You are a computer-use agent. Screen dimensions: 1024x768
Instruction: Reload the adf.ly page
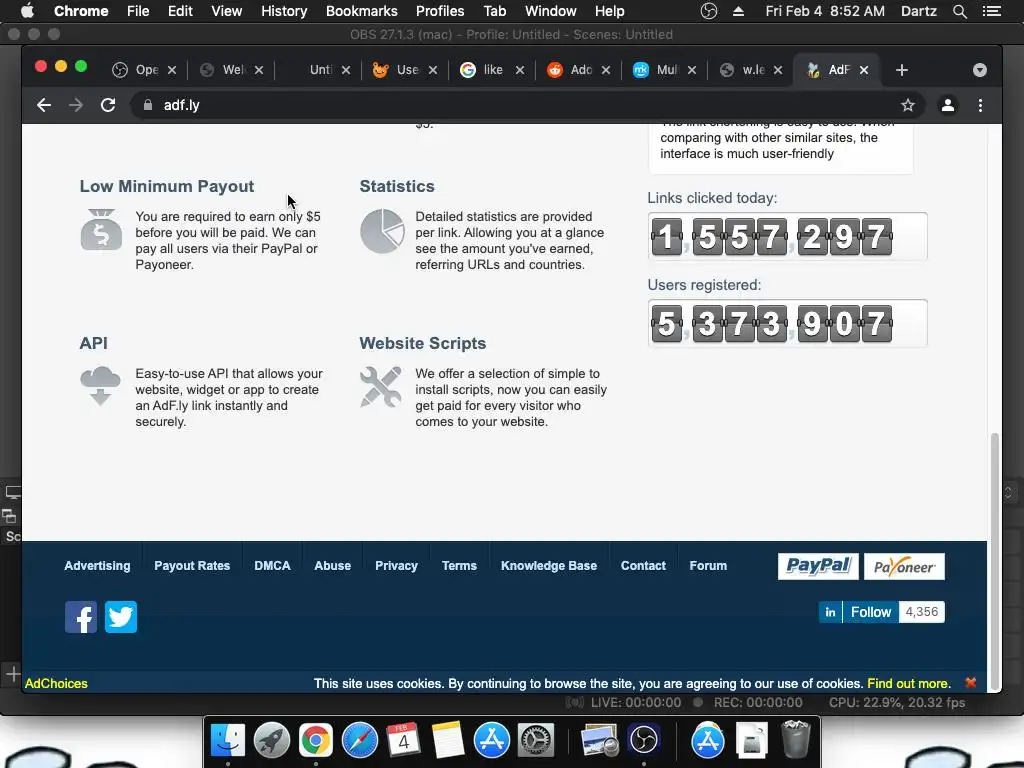pos(108,105)
